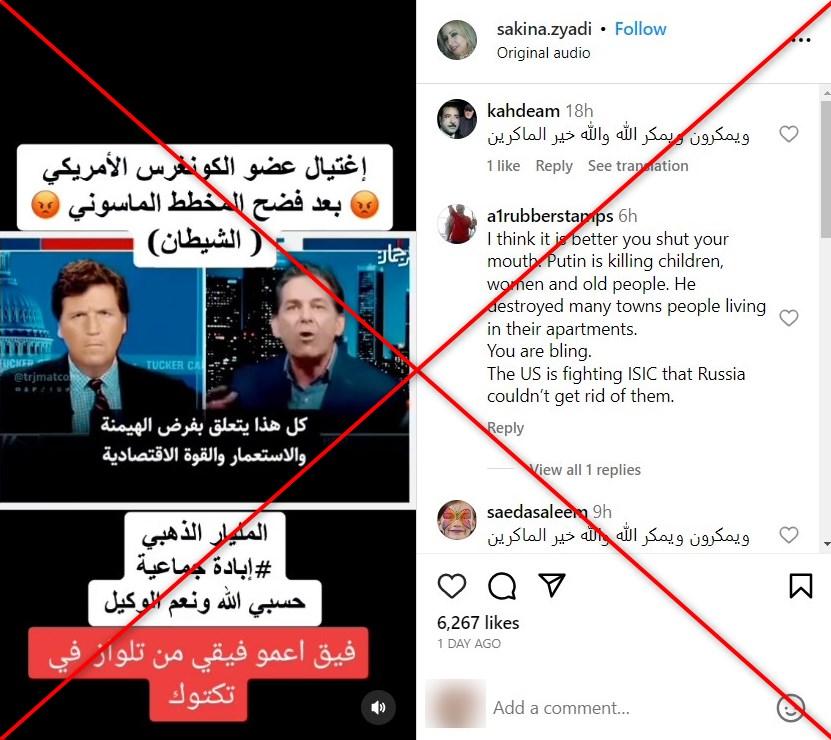
Task: Save post with bookmark icon
Action: [801, 586]
